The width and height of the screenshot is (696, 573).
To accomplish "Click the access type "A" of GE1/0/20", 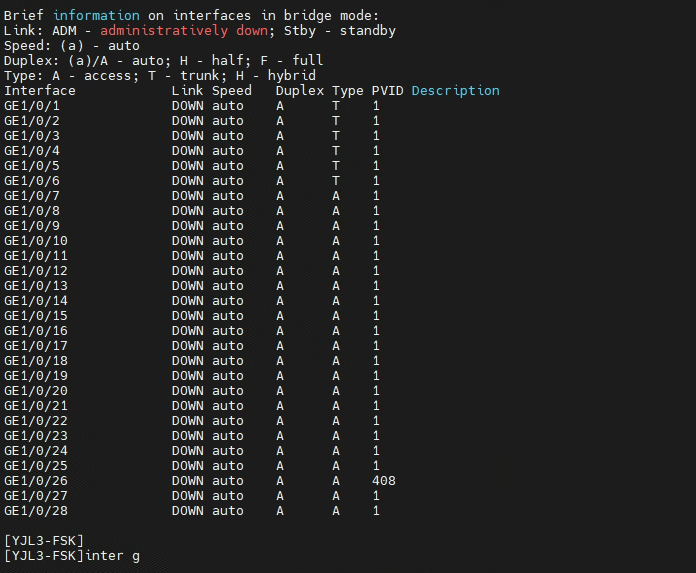I will click(x=336, y=390).
